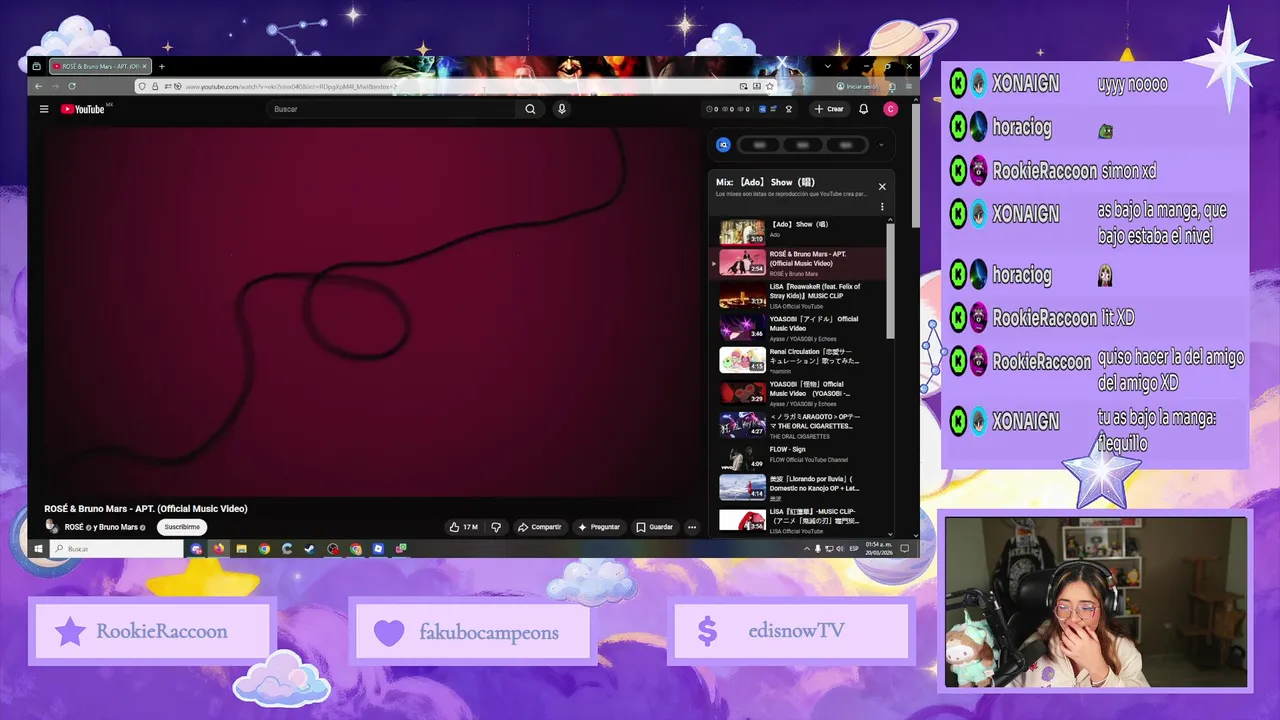Click the ESP language indicator
Viewport: 1280px width, 720px height.
coord(854,548)
